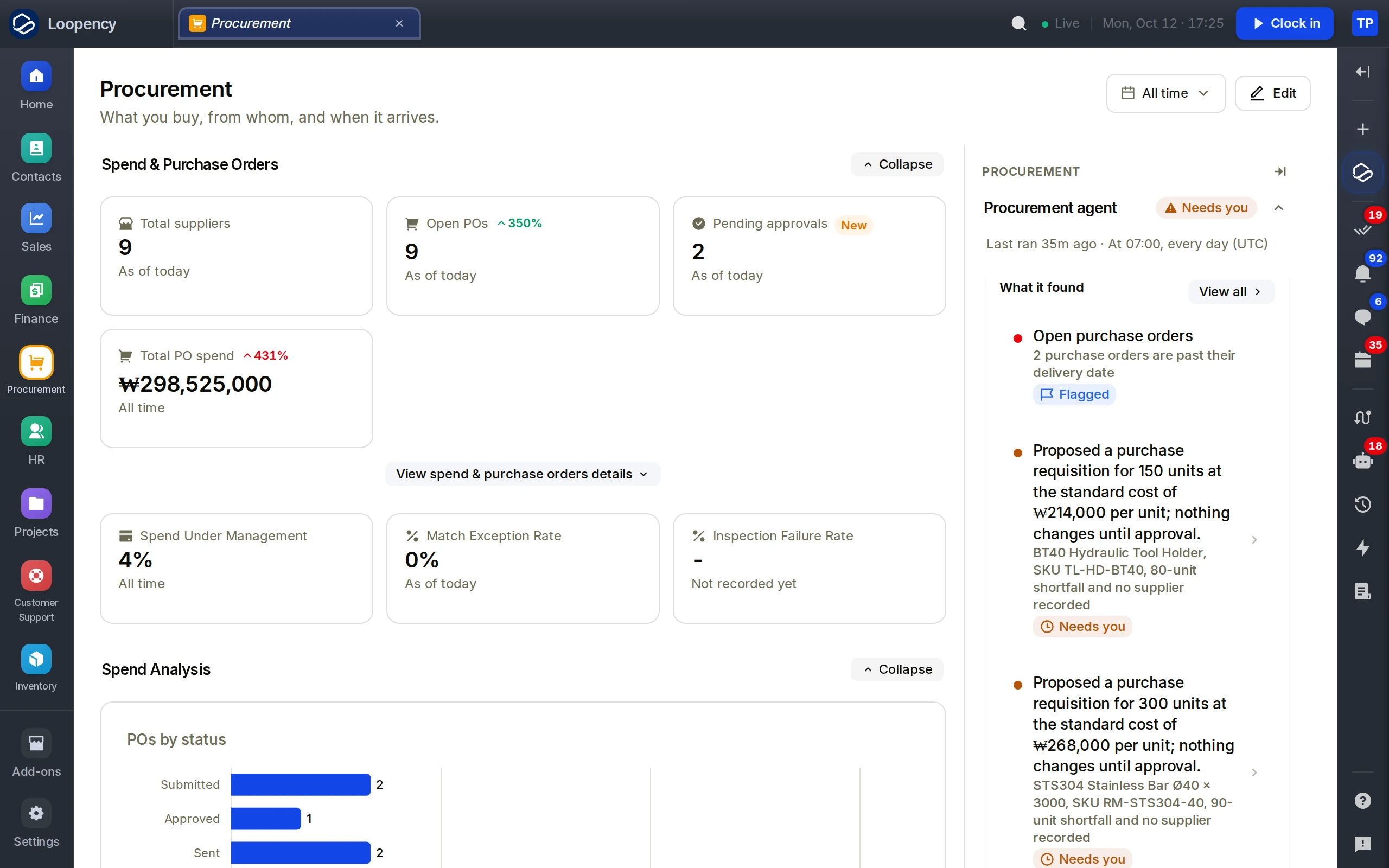
Task: Collapse the Procurement agent chevron
Action: [1278, 208]
